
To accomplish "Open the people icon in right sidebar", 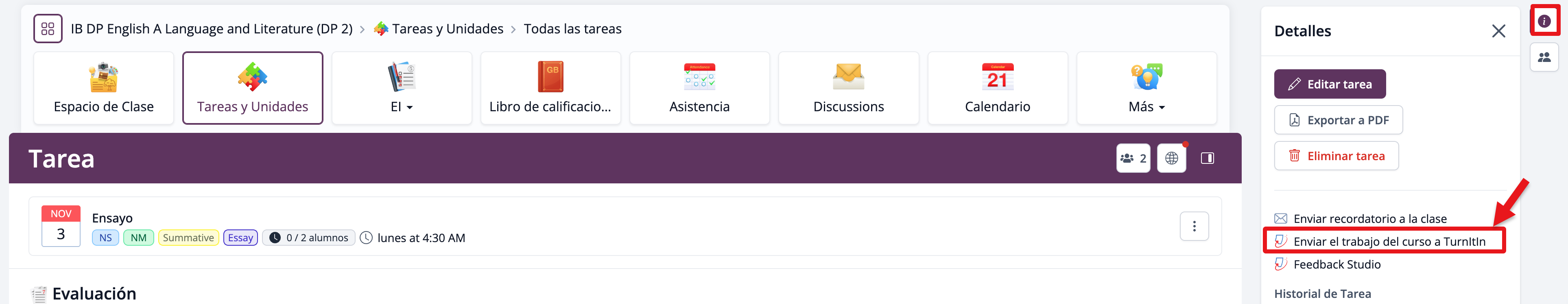I will click(x=1544, y=57).
